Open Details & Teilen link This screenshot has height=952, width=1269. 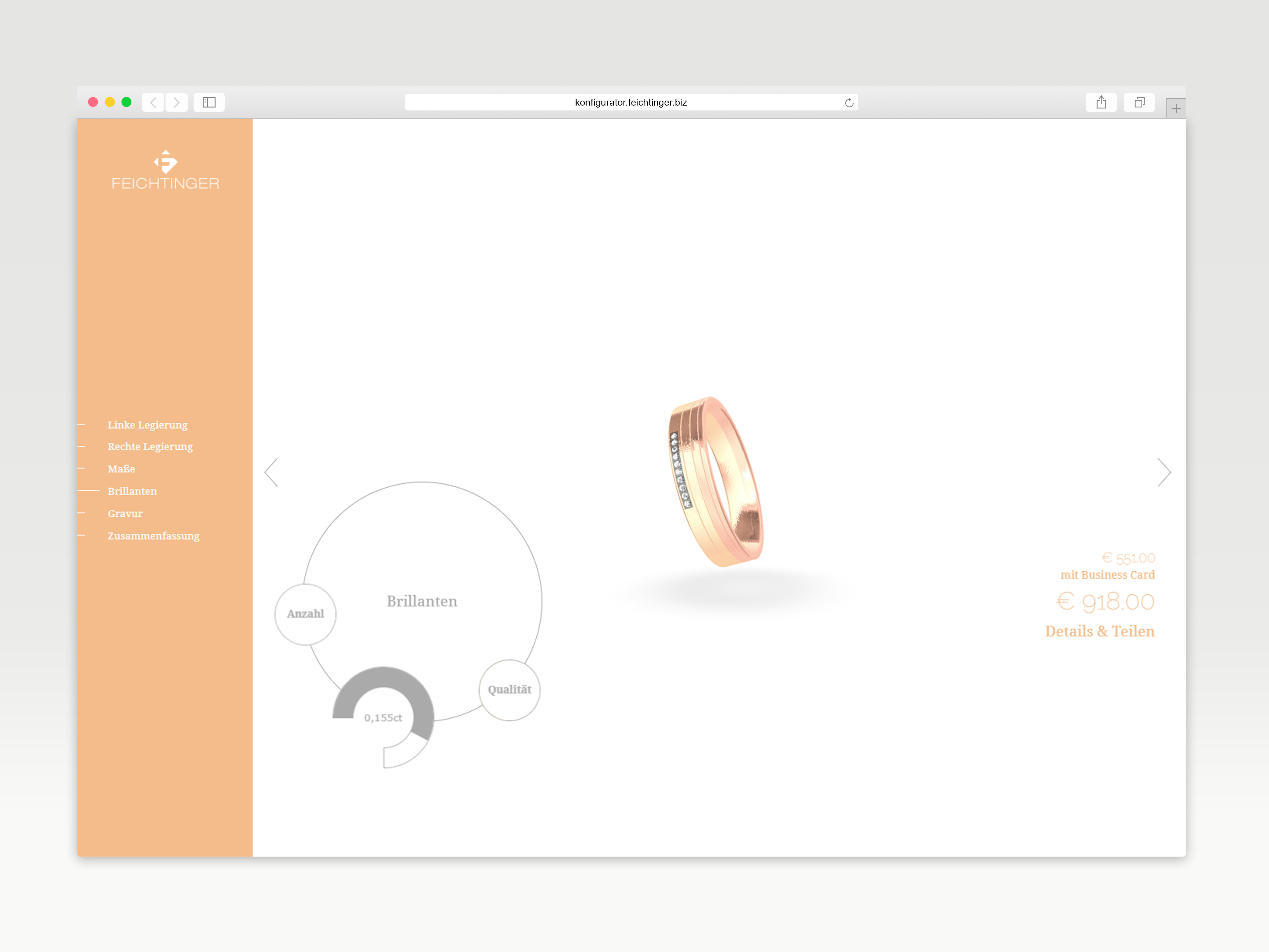(1099, 631)
